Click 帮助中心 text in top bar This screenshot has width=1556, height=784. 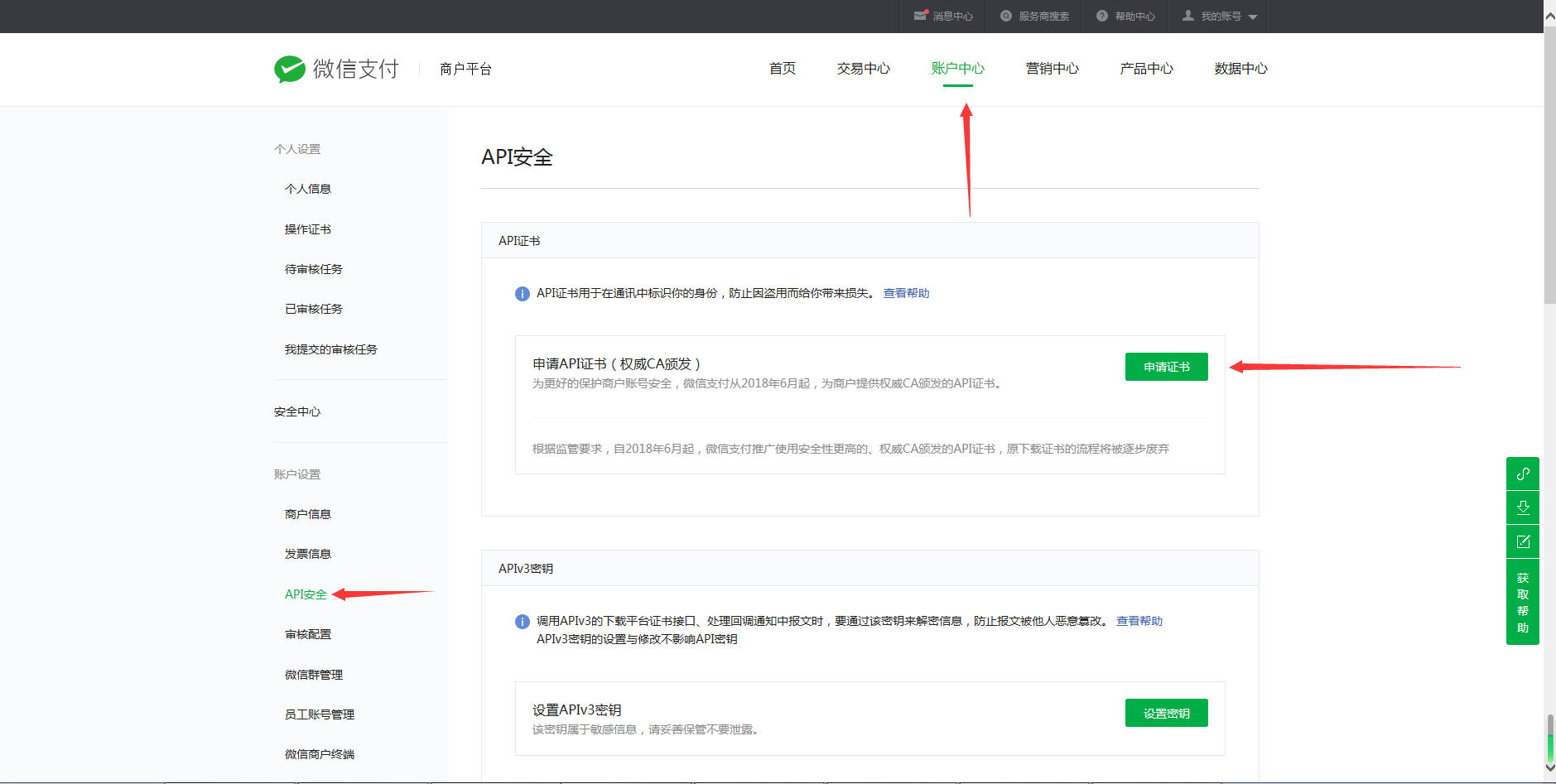point(1135,17)
